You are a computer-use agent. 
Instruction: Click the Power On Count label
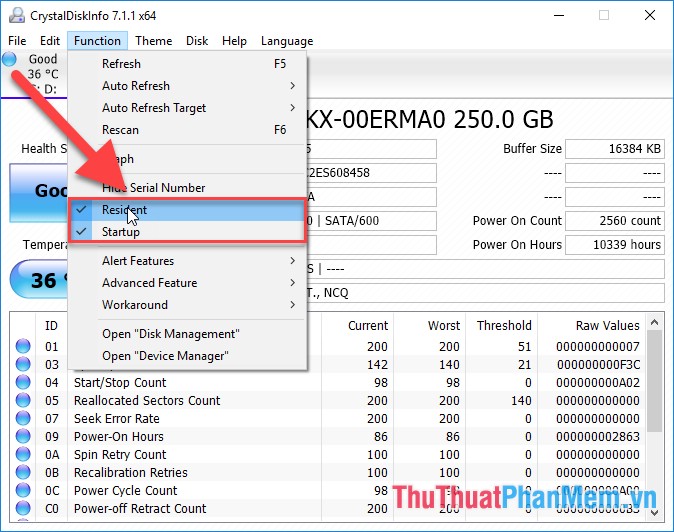(x=517, y=221)
